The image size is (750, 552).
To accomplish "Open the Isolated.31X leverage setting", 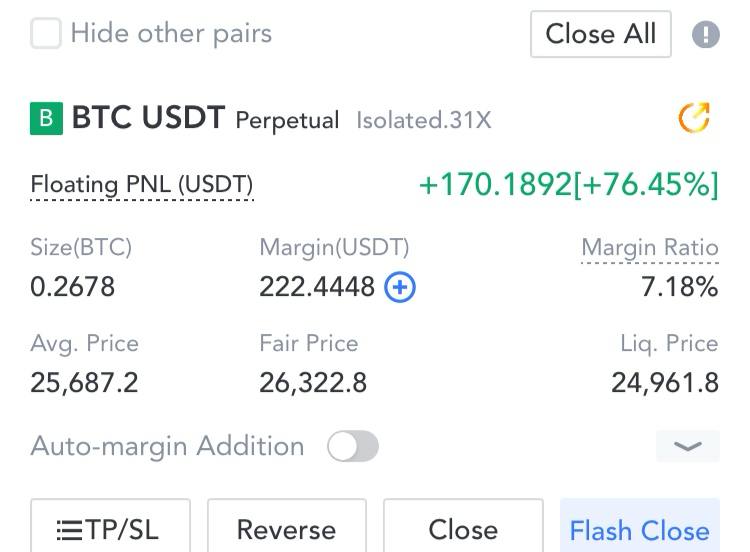I will (424, 120).
